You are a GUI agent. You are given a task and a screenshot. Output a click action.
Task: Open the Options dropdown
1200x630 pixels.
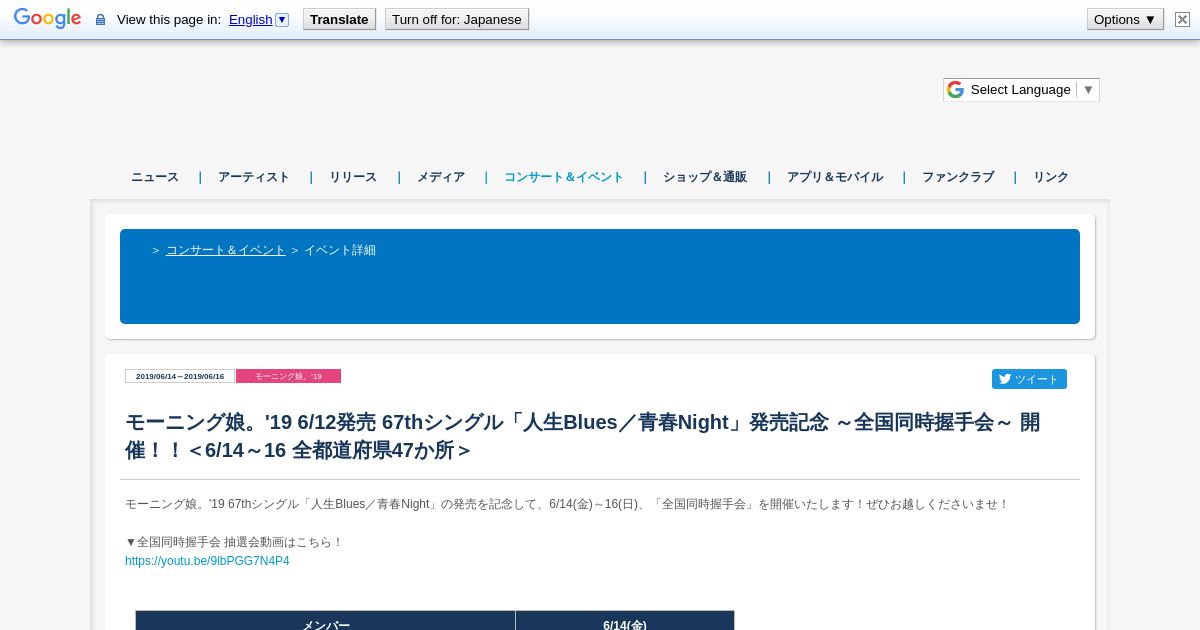click(1125, 19)
